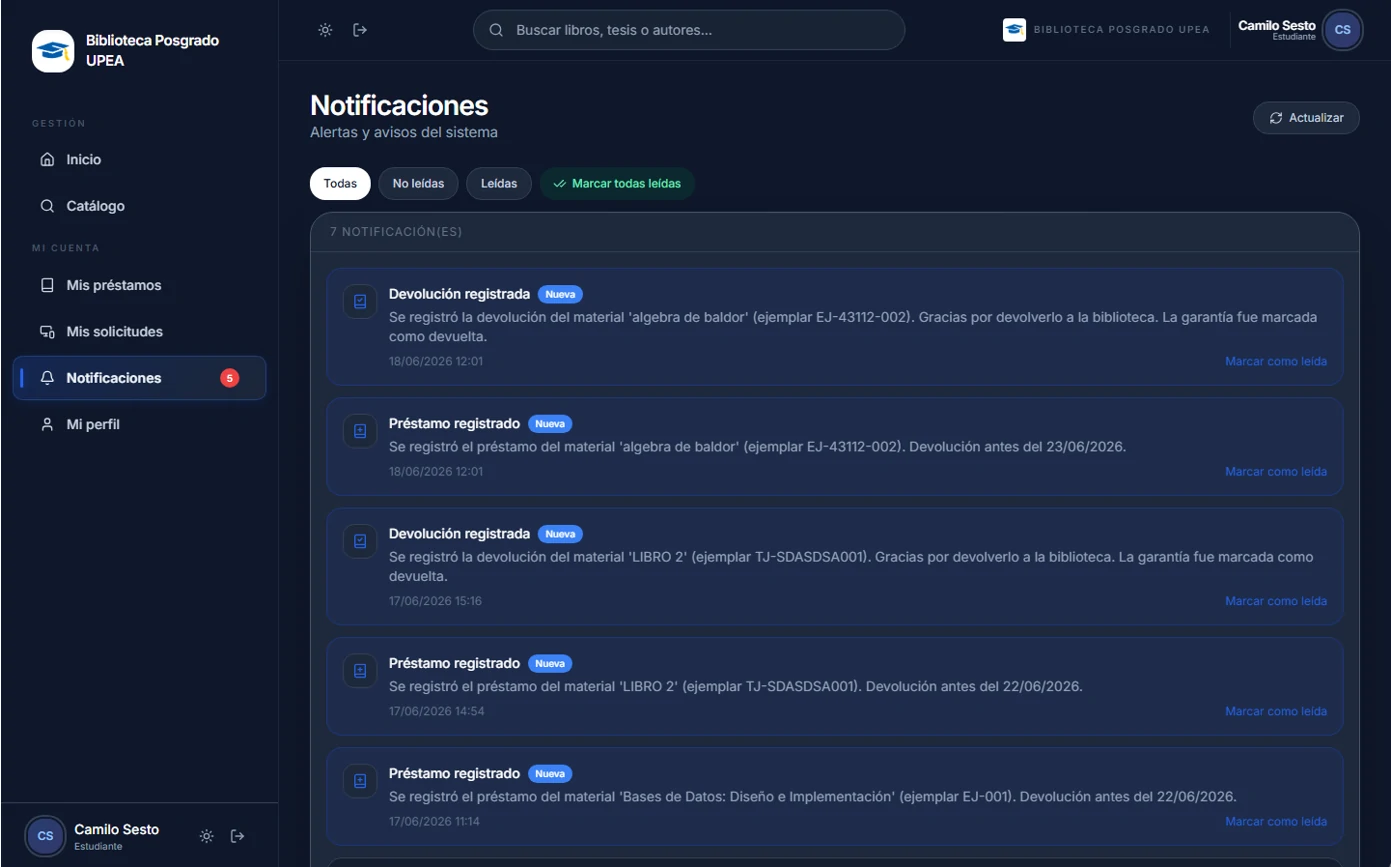
Task: Mark LIBRO 2 devolución notification as read
Action: pyautogui.click(x=1276, y=601)
